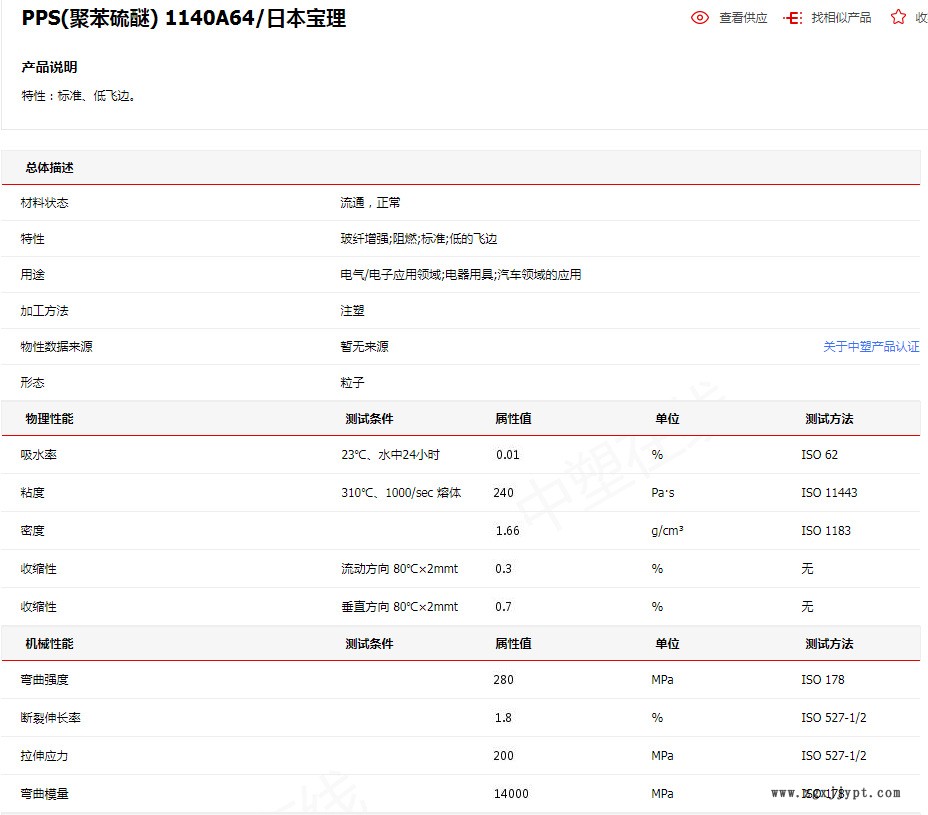
Task: Click the 产品说明 heading
Action: click(49, 67)
